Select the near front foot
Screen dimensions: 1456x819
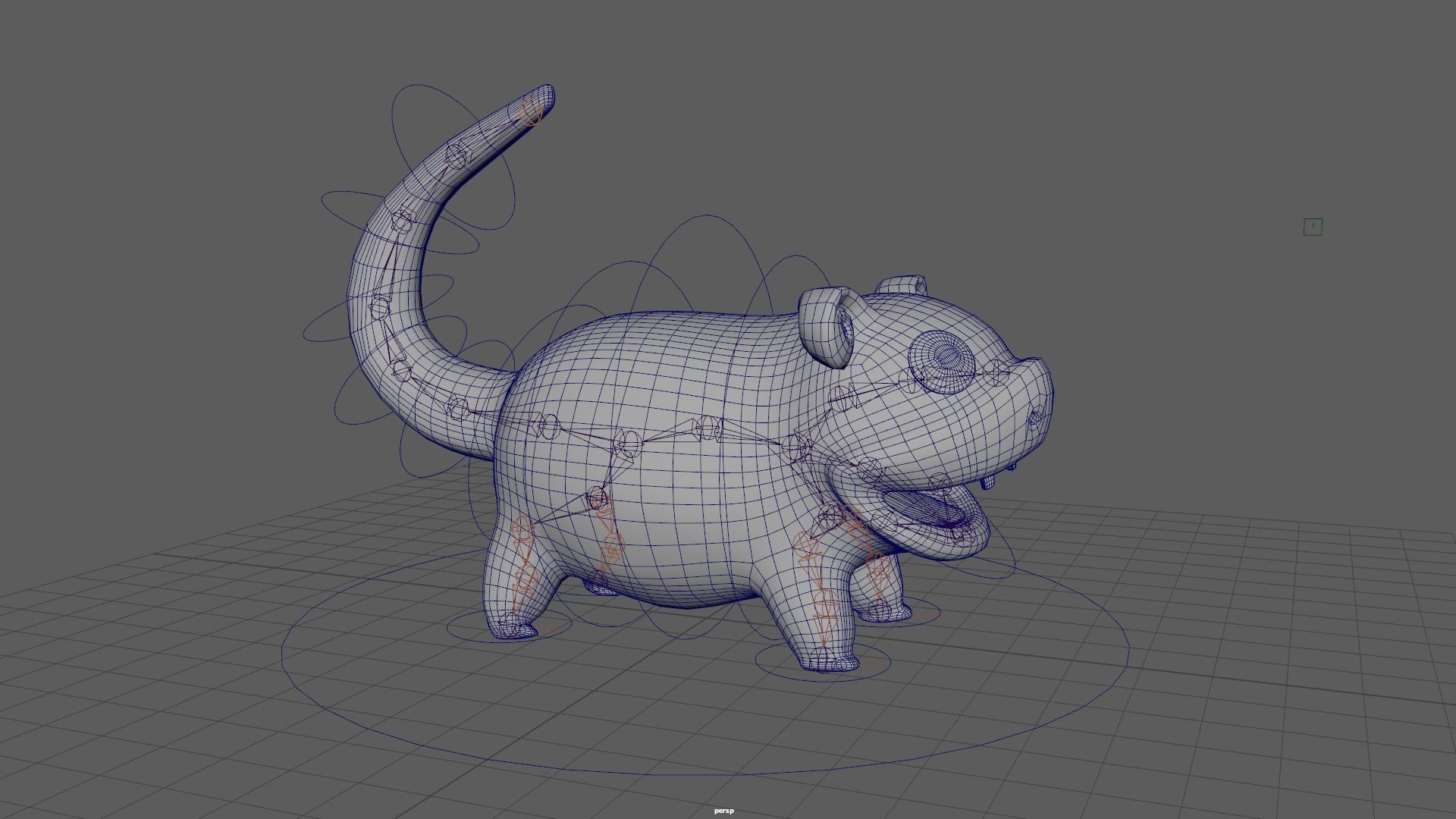coord(830,660)
